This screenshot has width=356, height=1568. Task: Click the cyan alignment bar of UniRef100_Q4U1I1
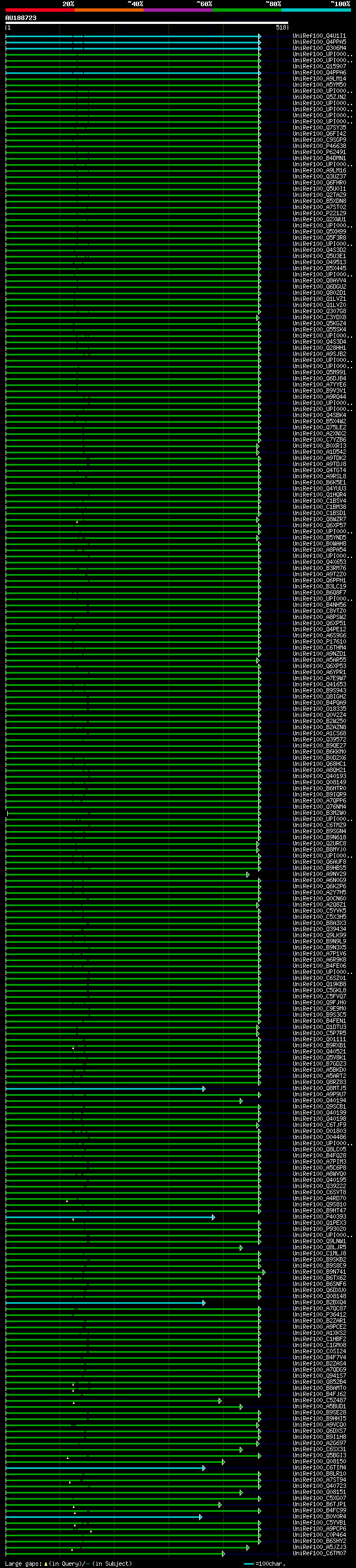tap(133, 37)
